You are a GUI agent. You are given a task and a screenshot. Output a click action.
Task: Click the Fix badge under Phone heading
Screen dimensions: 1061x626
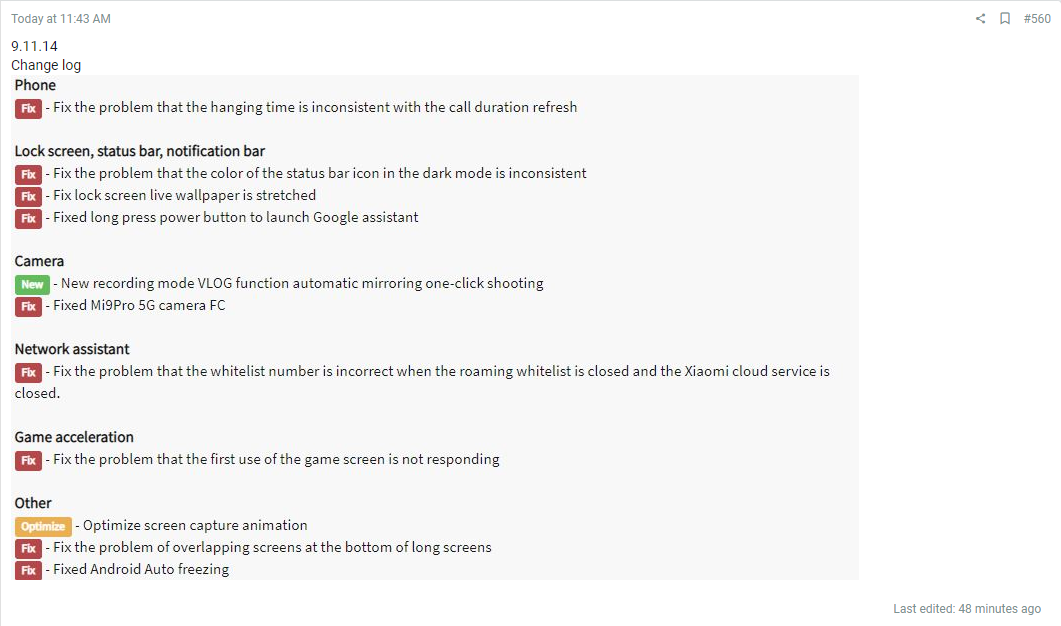click(28, 108)
